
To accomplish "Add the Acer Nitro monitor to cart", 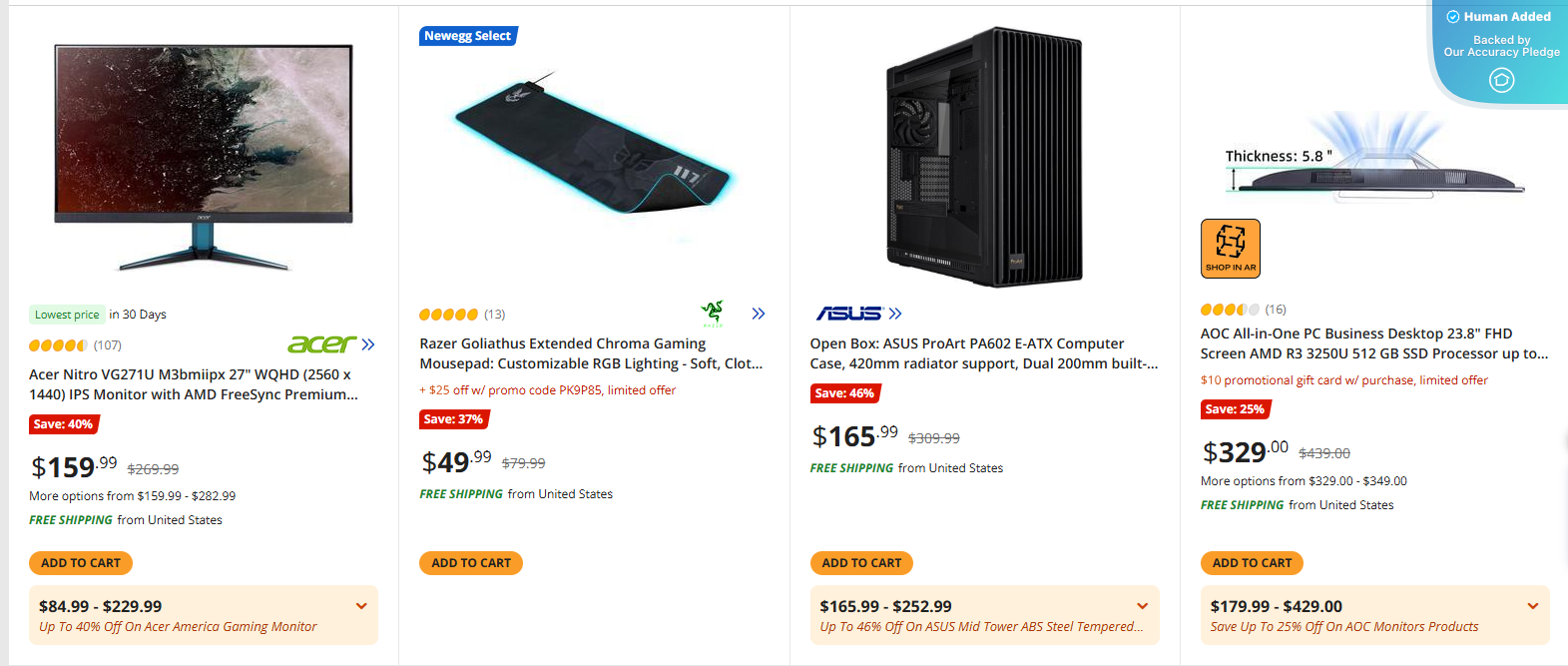I will pos(80,562).
